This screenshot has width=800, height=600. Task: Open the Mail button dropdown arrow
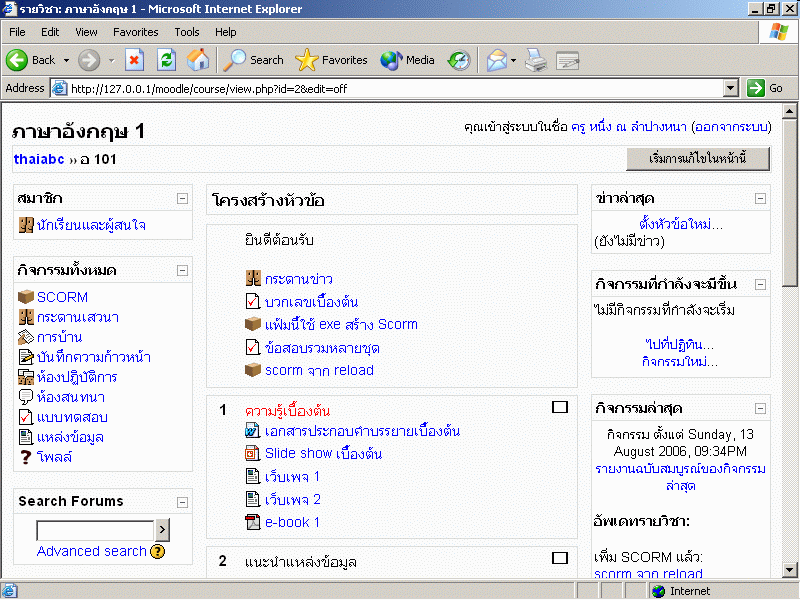point(513,60)
